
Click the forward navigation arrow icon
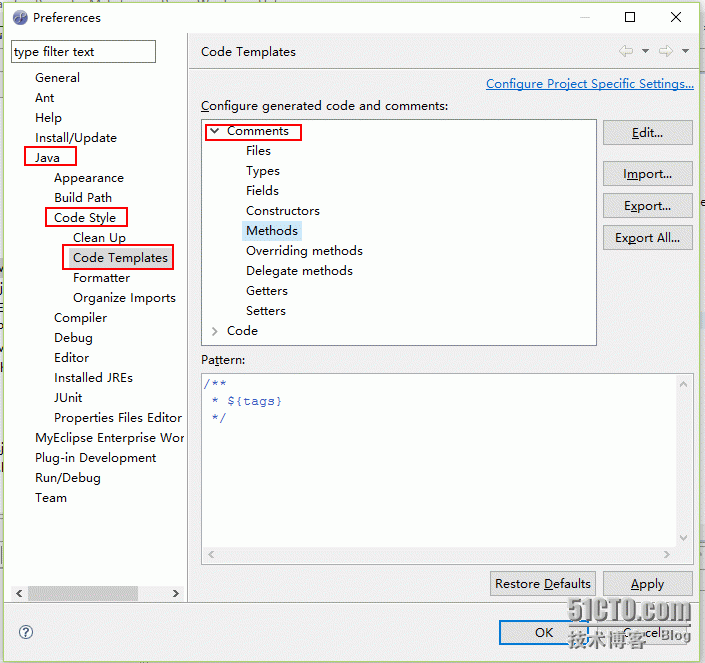point(666,51)
